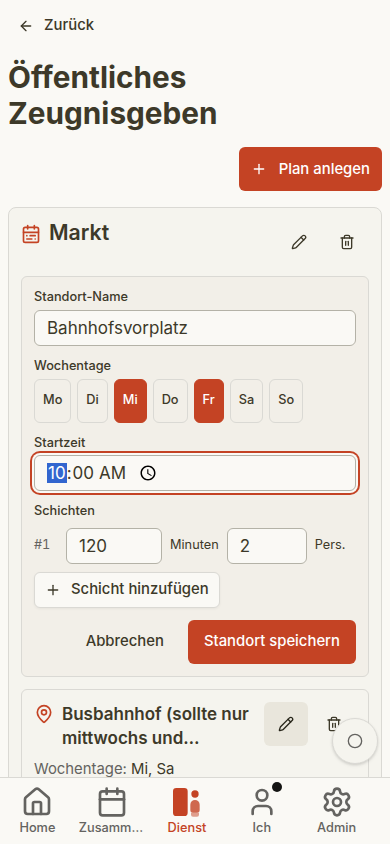Open the Dienst tab
390x844 pixels.
187,810
